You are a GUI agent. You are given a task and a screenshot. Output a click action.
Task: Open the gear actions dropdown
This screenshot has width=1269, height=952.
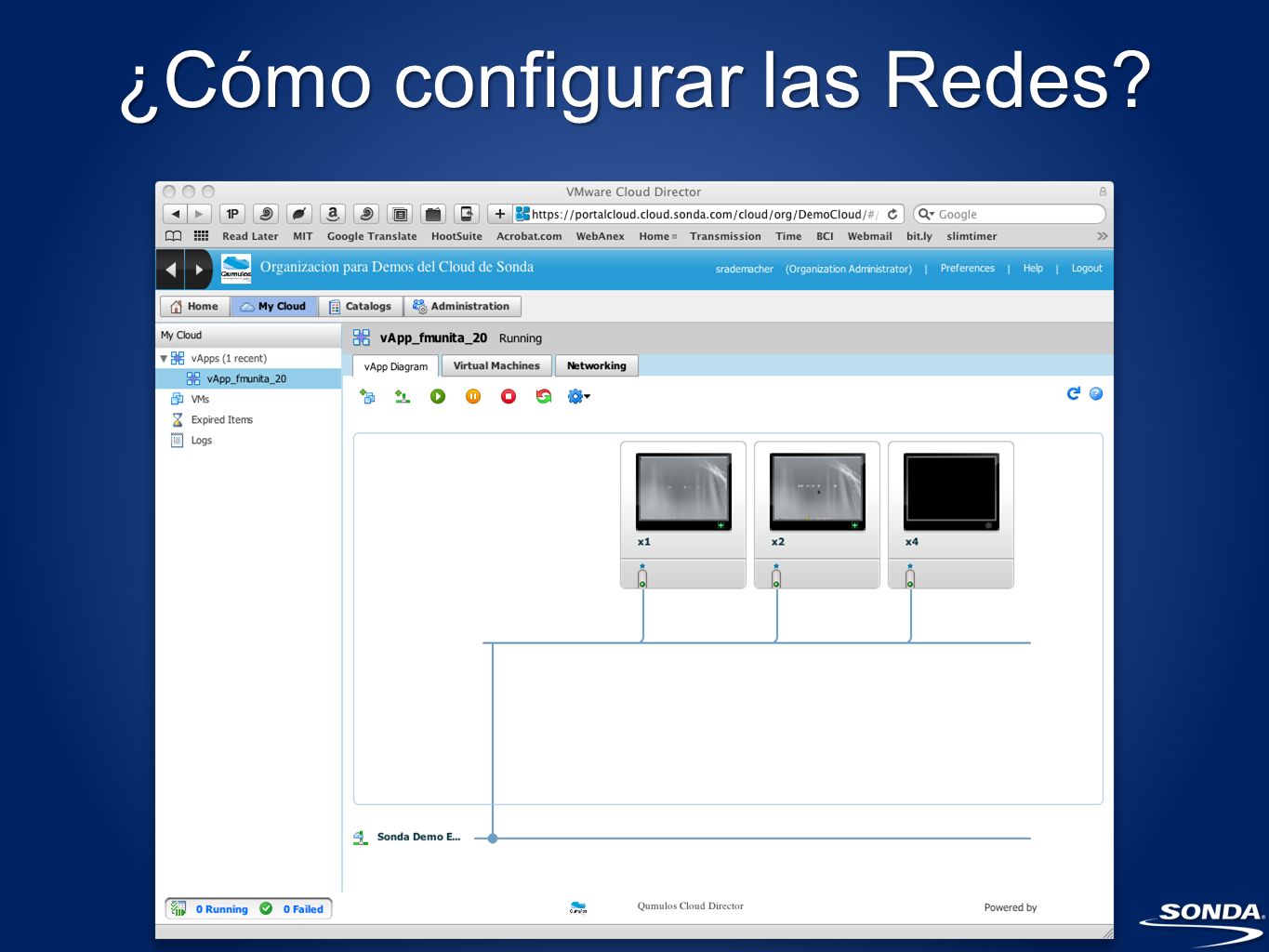click(578, 396)
